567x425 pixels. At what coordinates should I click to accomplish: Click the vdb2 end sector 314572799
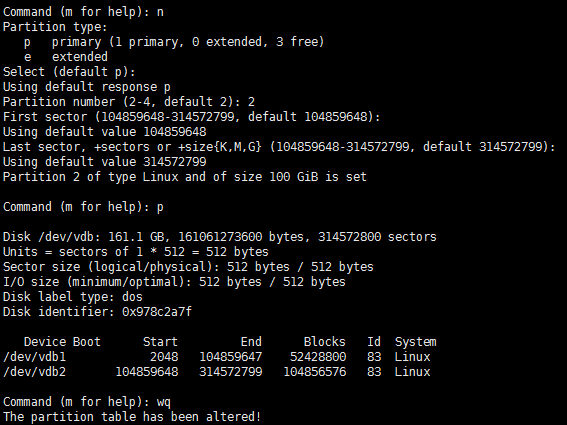231,372
